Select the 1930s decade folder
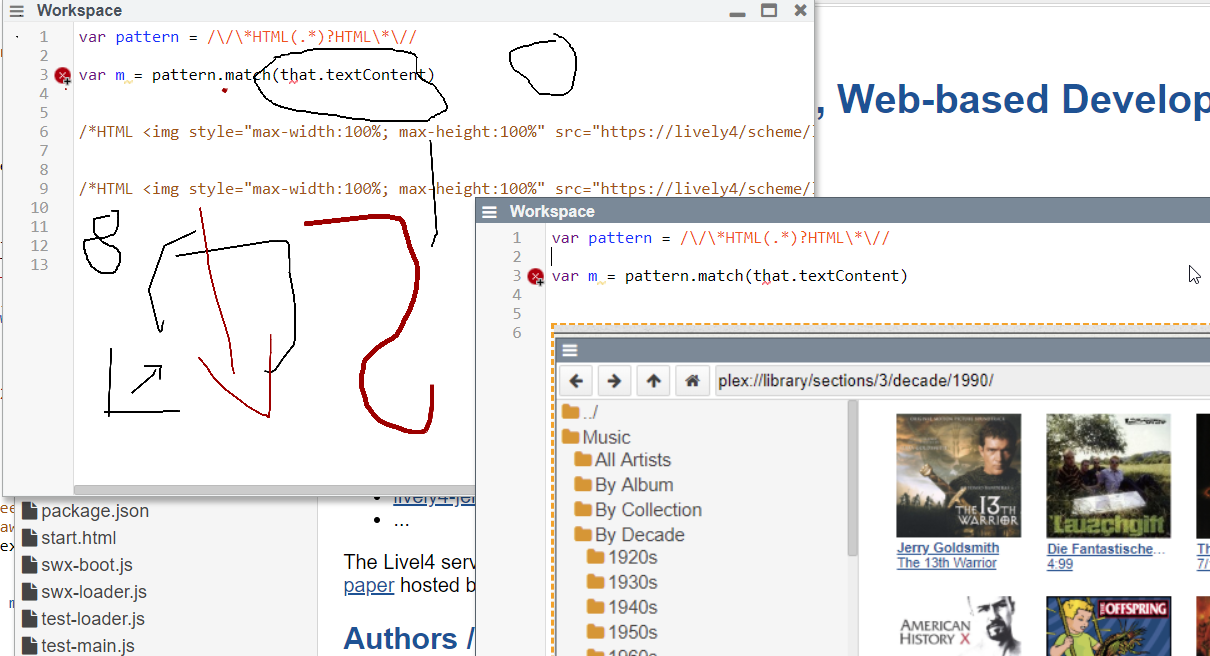This screenshot has height=656, width=1210. (x=632, y=582)
